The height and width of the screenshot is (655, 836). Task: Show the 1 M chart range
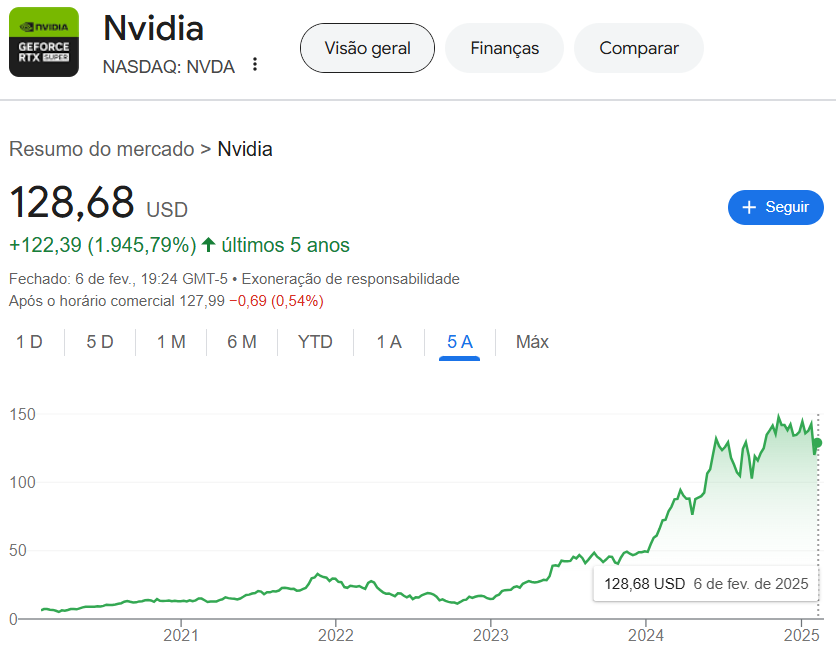171,342
